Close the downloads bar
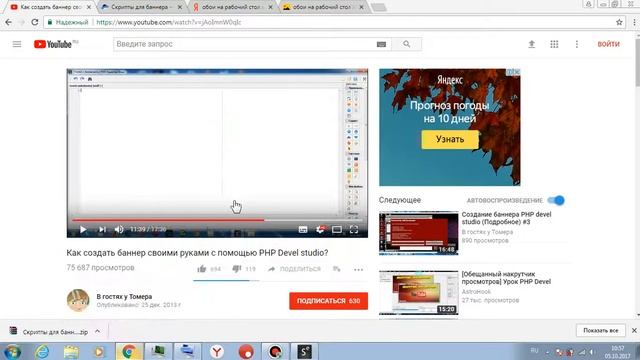 click(x=634, y=330)
